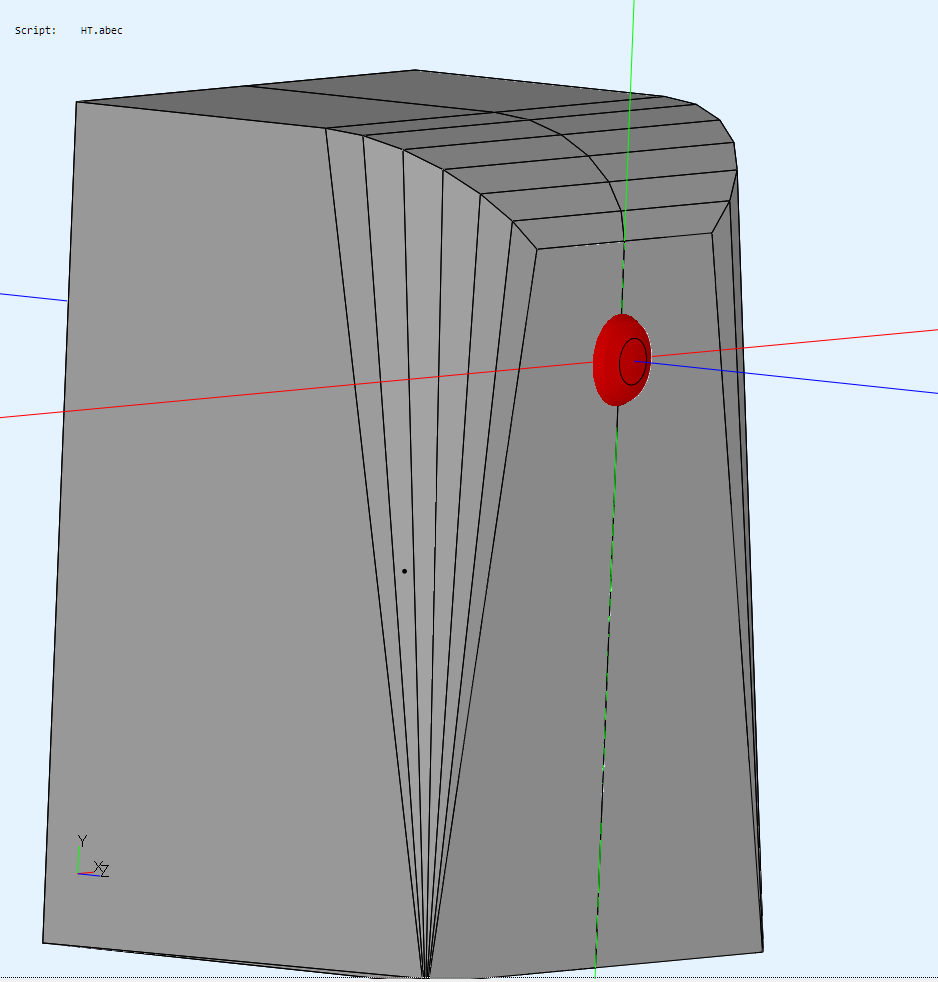Click the XYZ axis orientation gizmo
Viewport: 938px width, 982px height.
click(92, 856)
